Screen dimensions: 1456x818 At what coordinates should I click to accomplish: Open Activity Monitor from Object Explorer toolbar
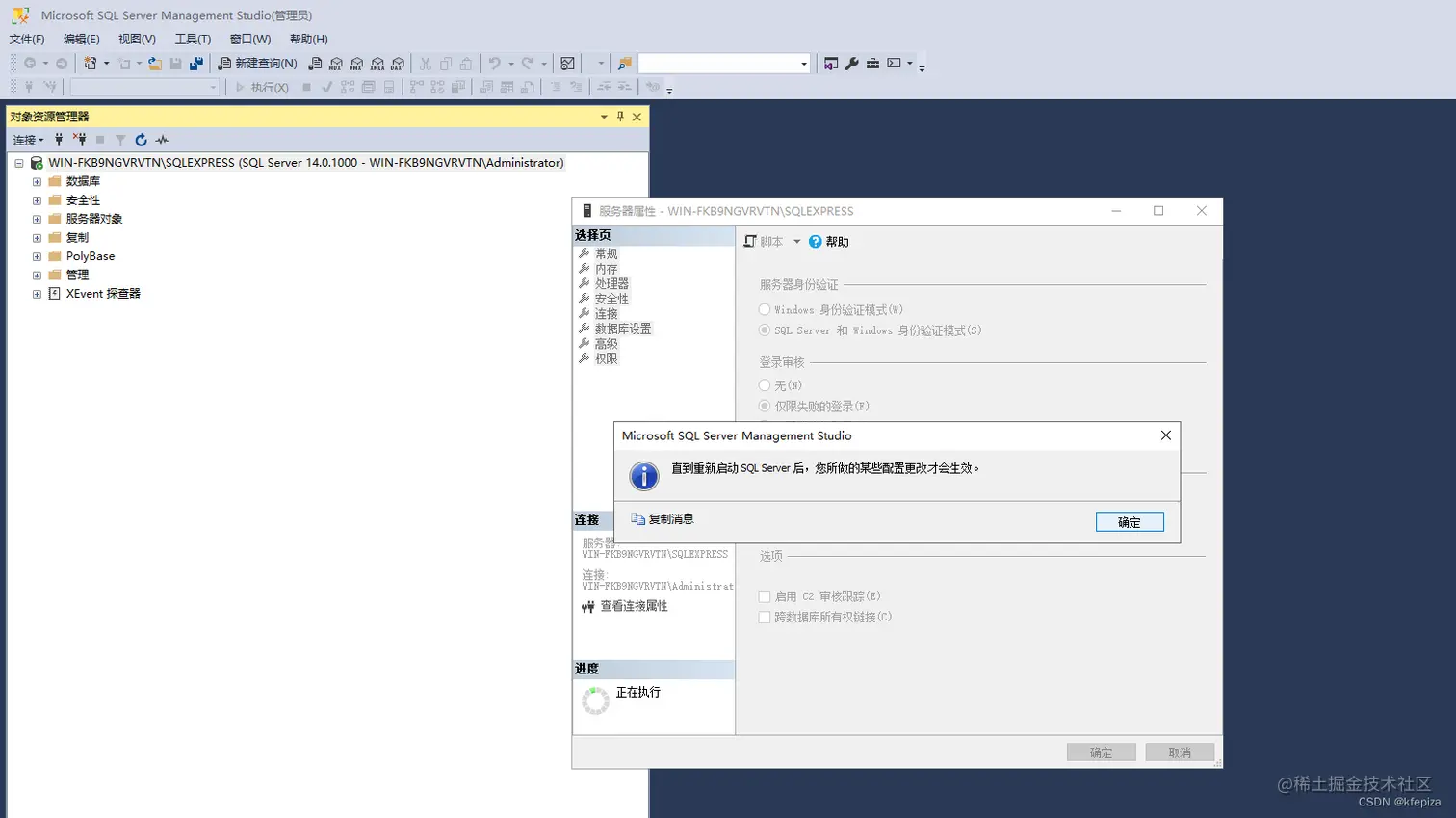click(162, 140)
